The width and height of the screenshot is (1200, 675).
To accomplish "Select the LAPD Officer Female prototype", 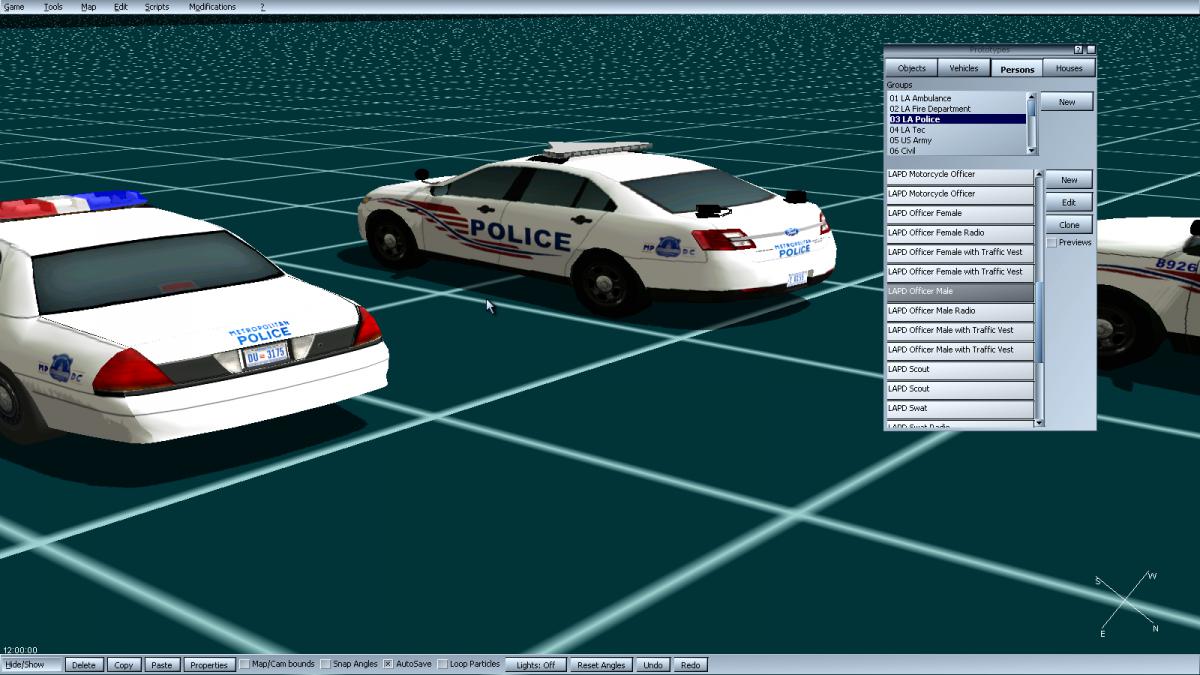I will (x=960, y=213).
